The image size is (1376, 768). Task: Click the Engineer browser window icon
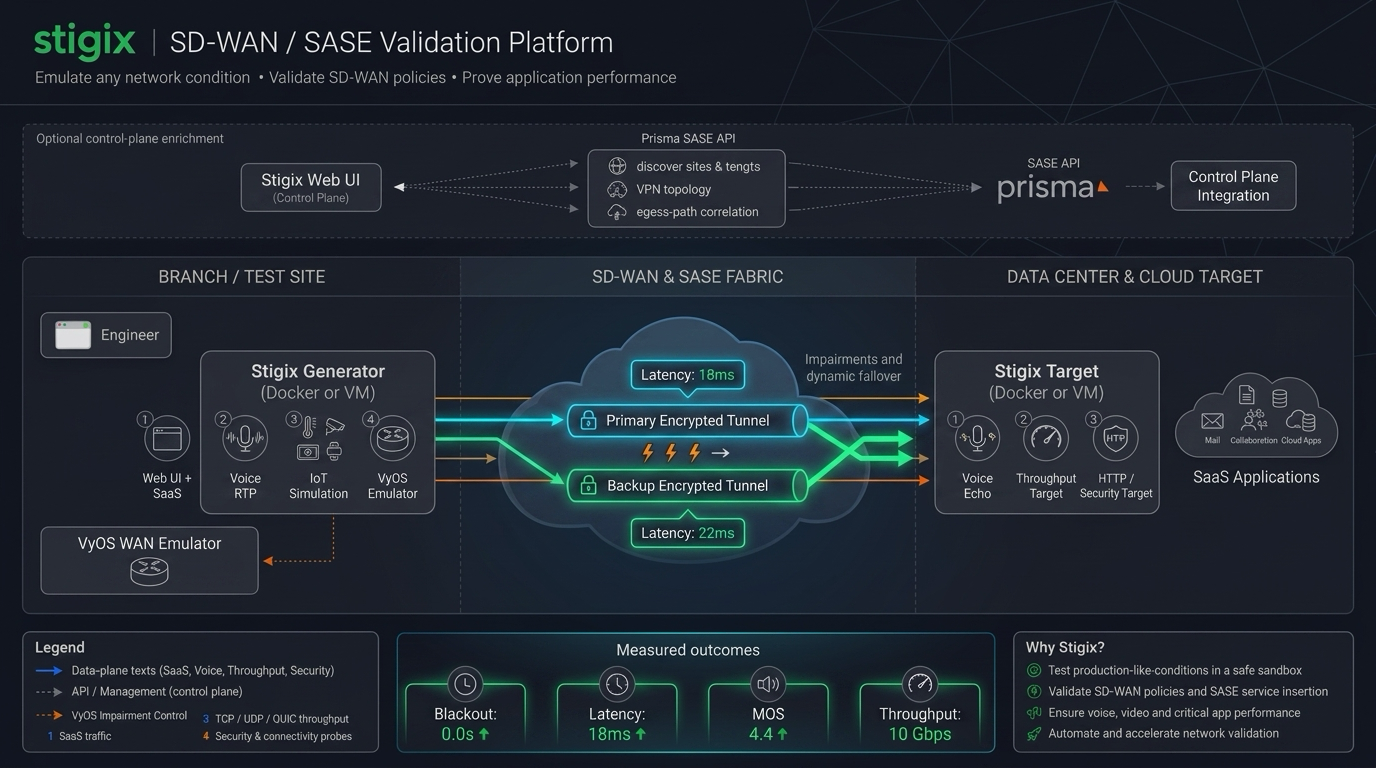pyautogui.click(x=73, y=335)
